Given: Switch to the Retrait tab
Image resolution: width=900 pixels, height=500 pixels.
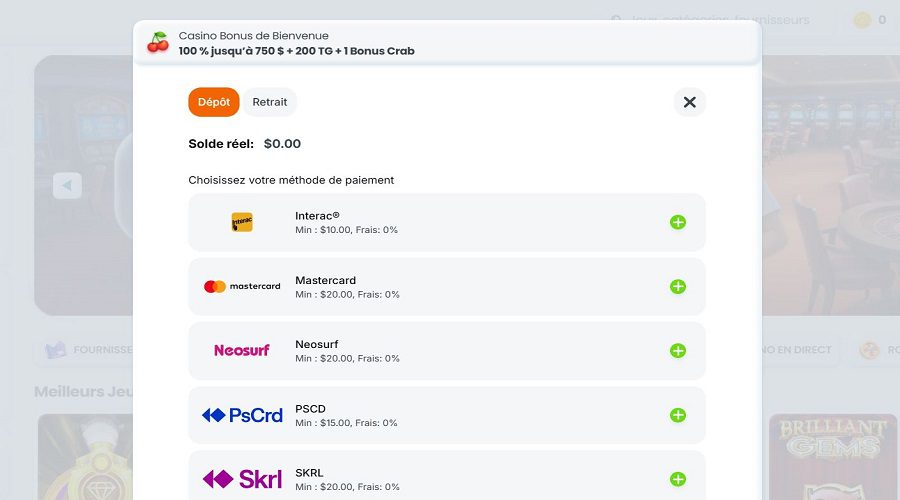Looking at the screenshot, I should (x=270, y=102).
